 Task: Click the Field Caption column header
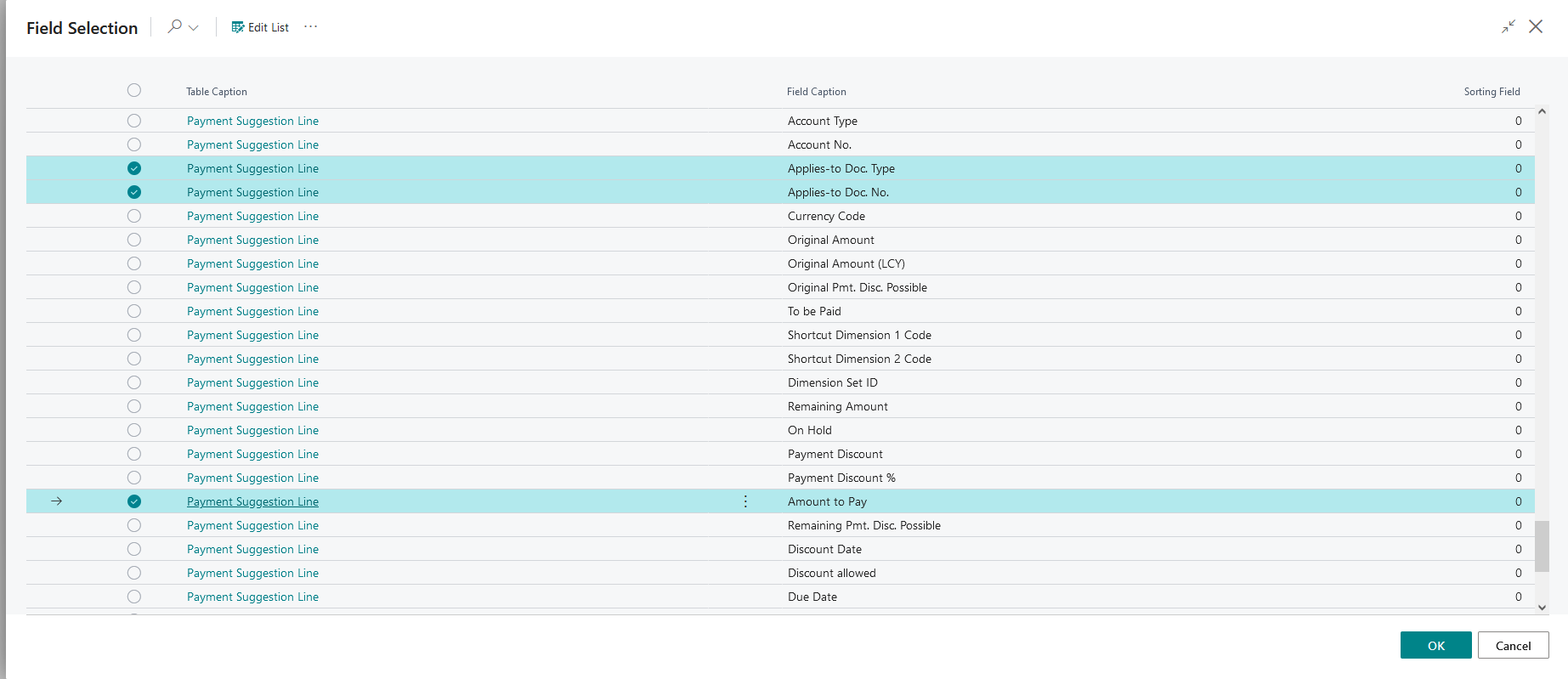(816, 92)
